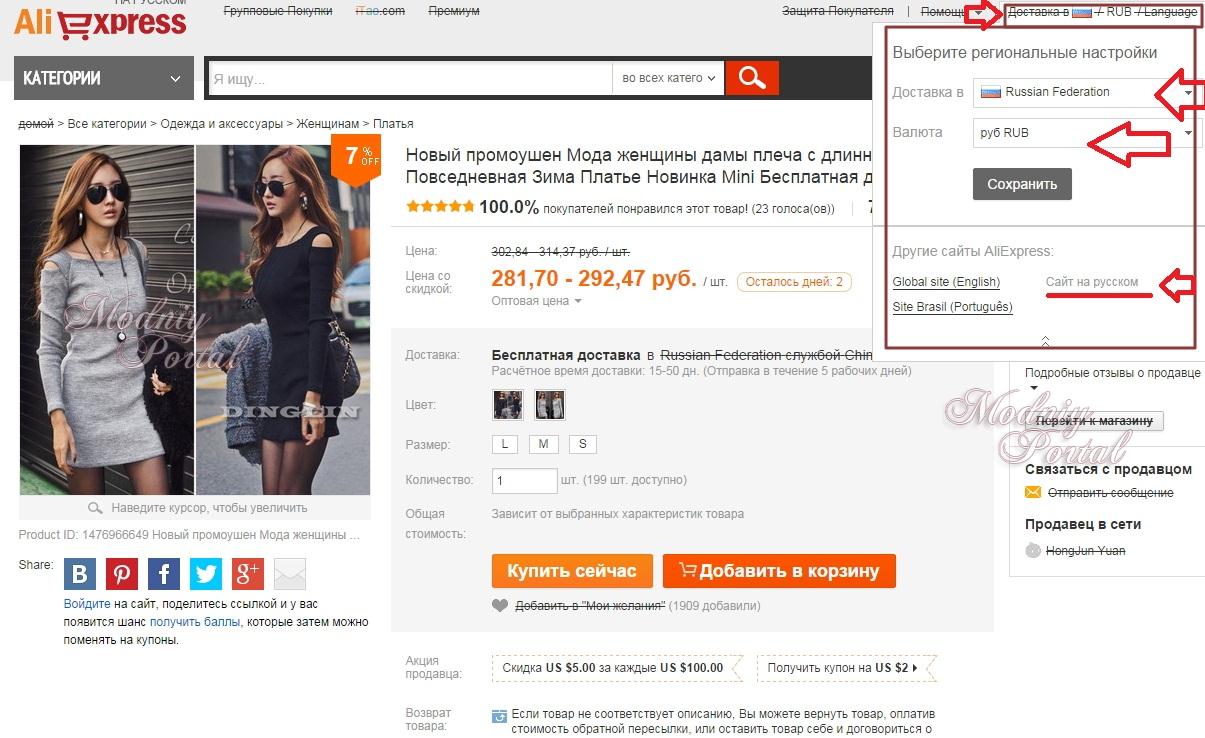The height and width of the screenshot is (738, 1205).
Task: Click Добавить в "Мои желания" link
Action: pos(590,606)
